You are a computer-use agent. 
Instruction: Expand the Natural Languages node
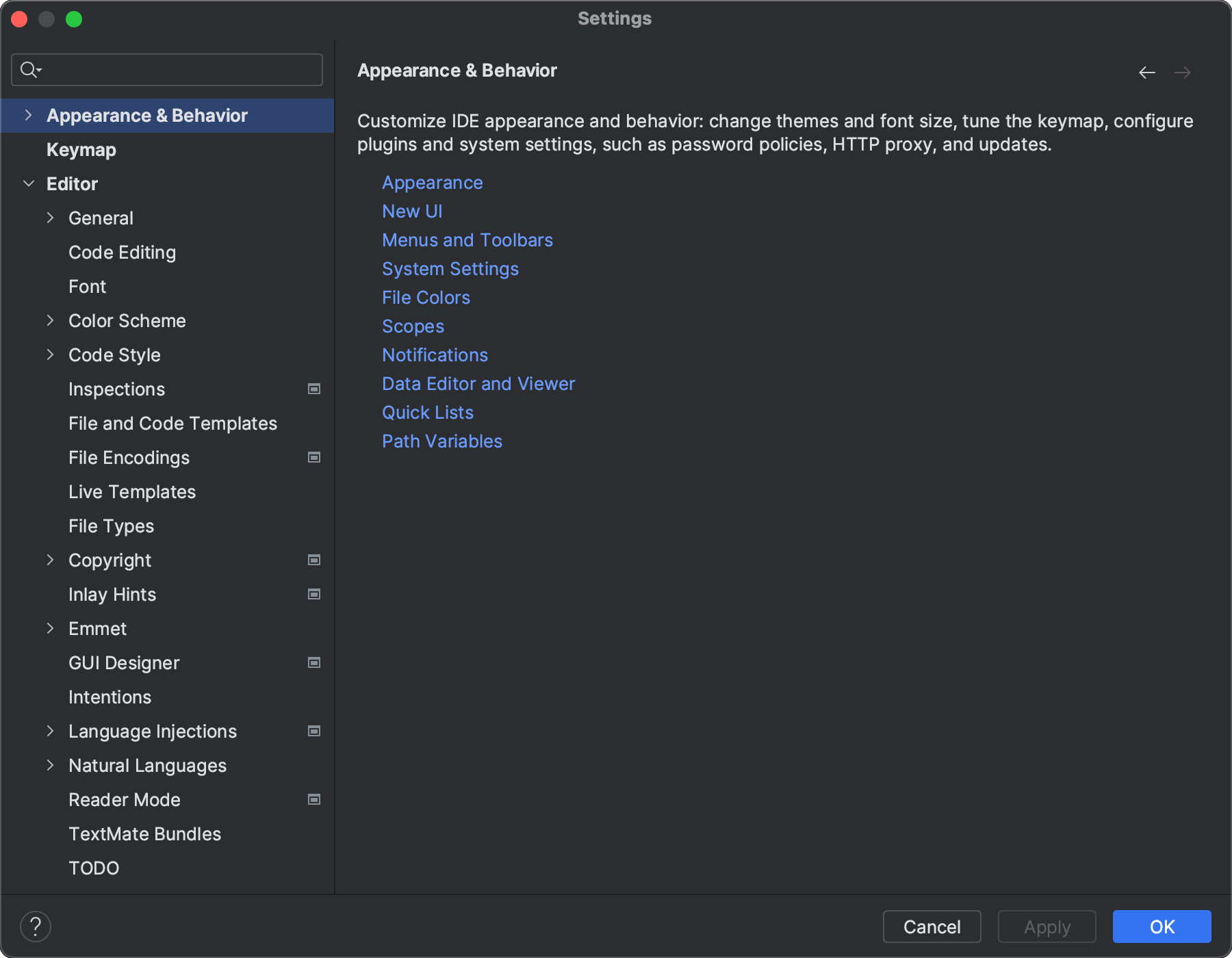click(50, 766)
